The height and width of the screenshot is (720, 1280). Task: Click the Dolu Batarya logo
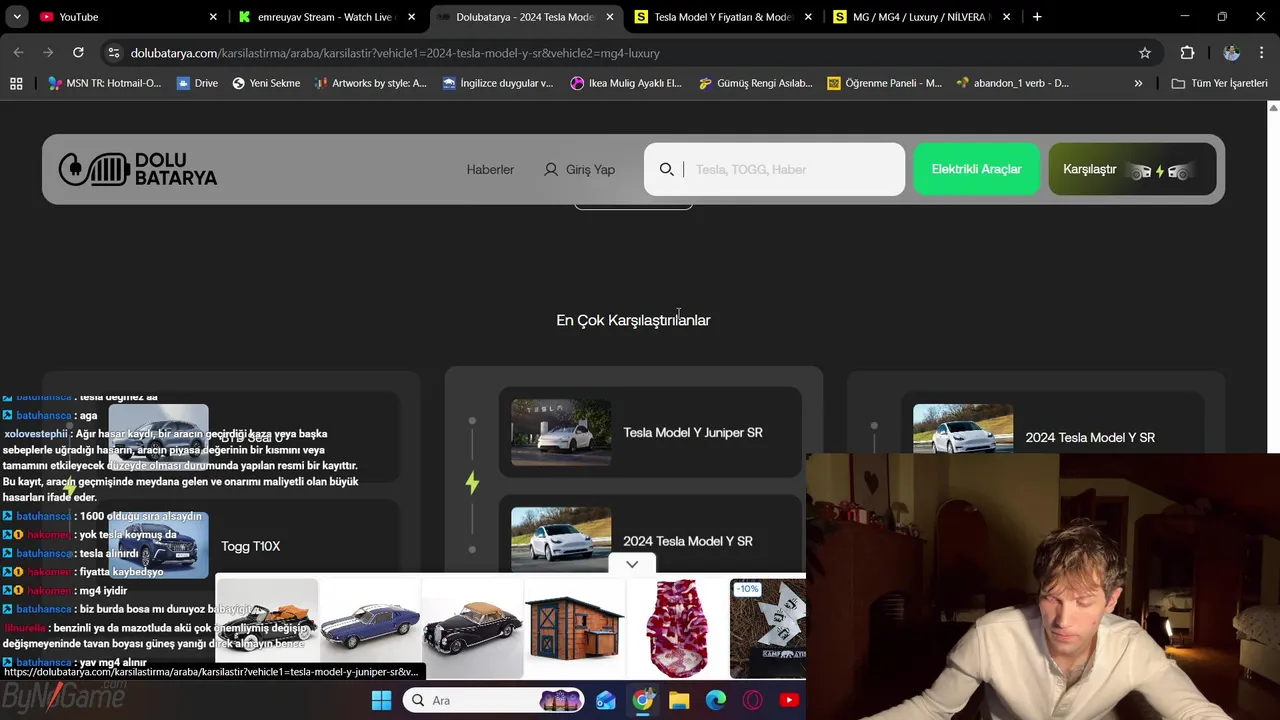[138, 169]
